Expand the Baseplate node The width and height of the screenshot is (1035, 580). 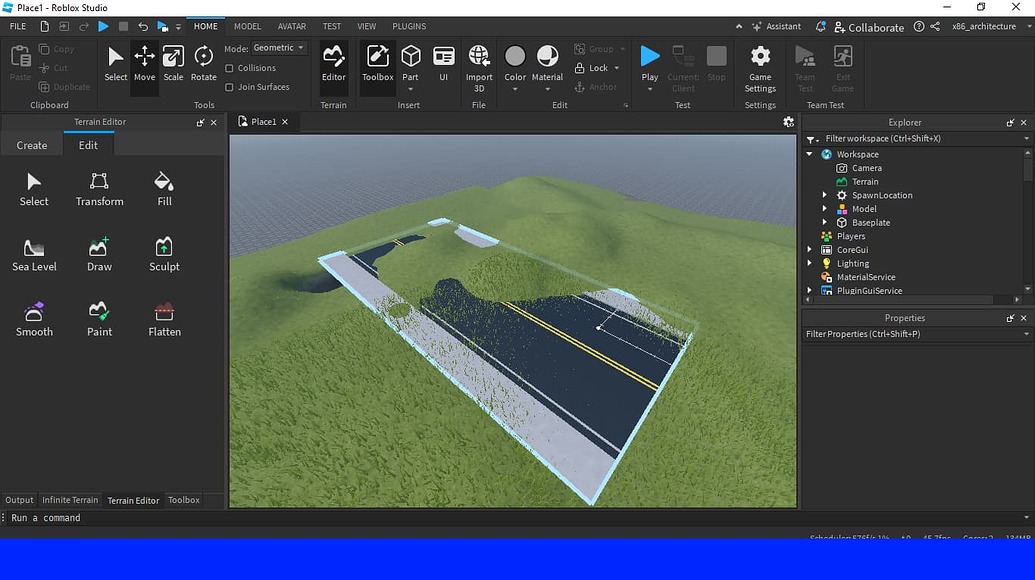[x=824, y=223]
